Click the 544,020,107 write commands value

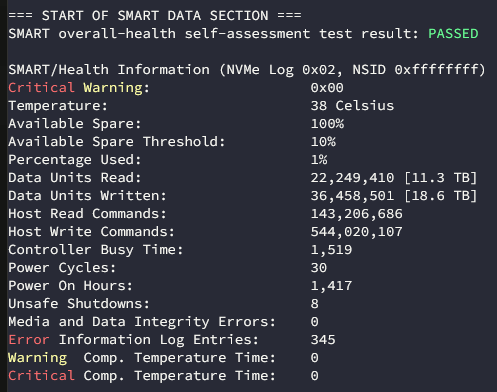point(356,232)
